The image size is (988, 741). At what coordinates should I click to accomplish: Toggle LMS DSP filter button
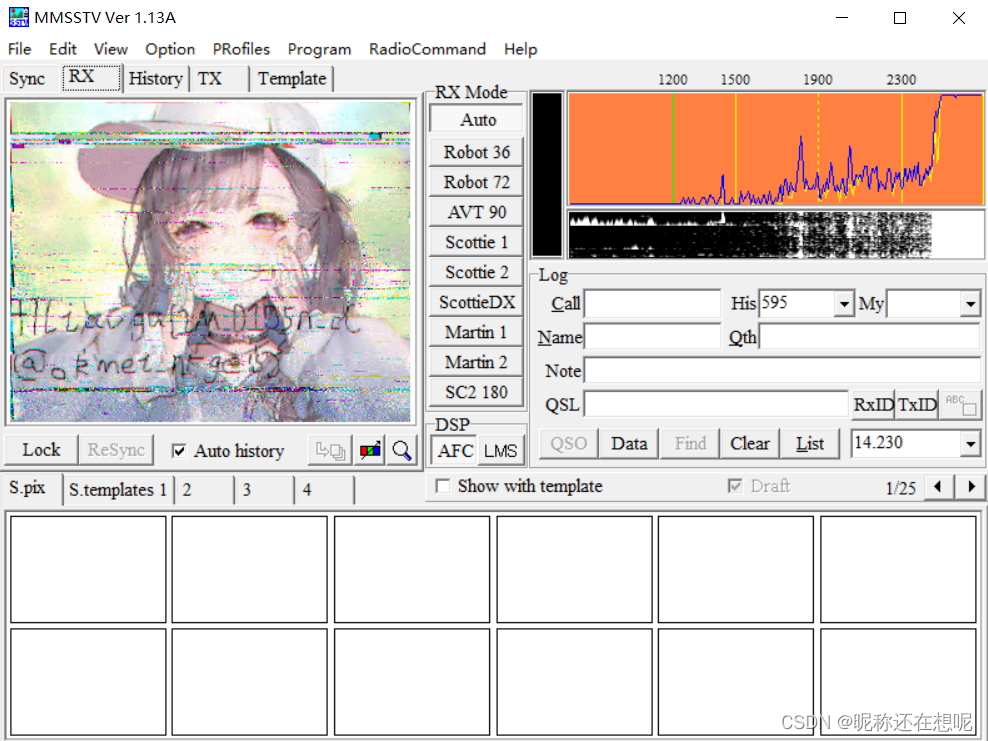tap(500, 451)
